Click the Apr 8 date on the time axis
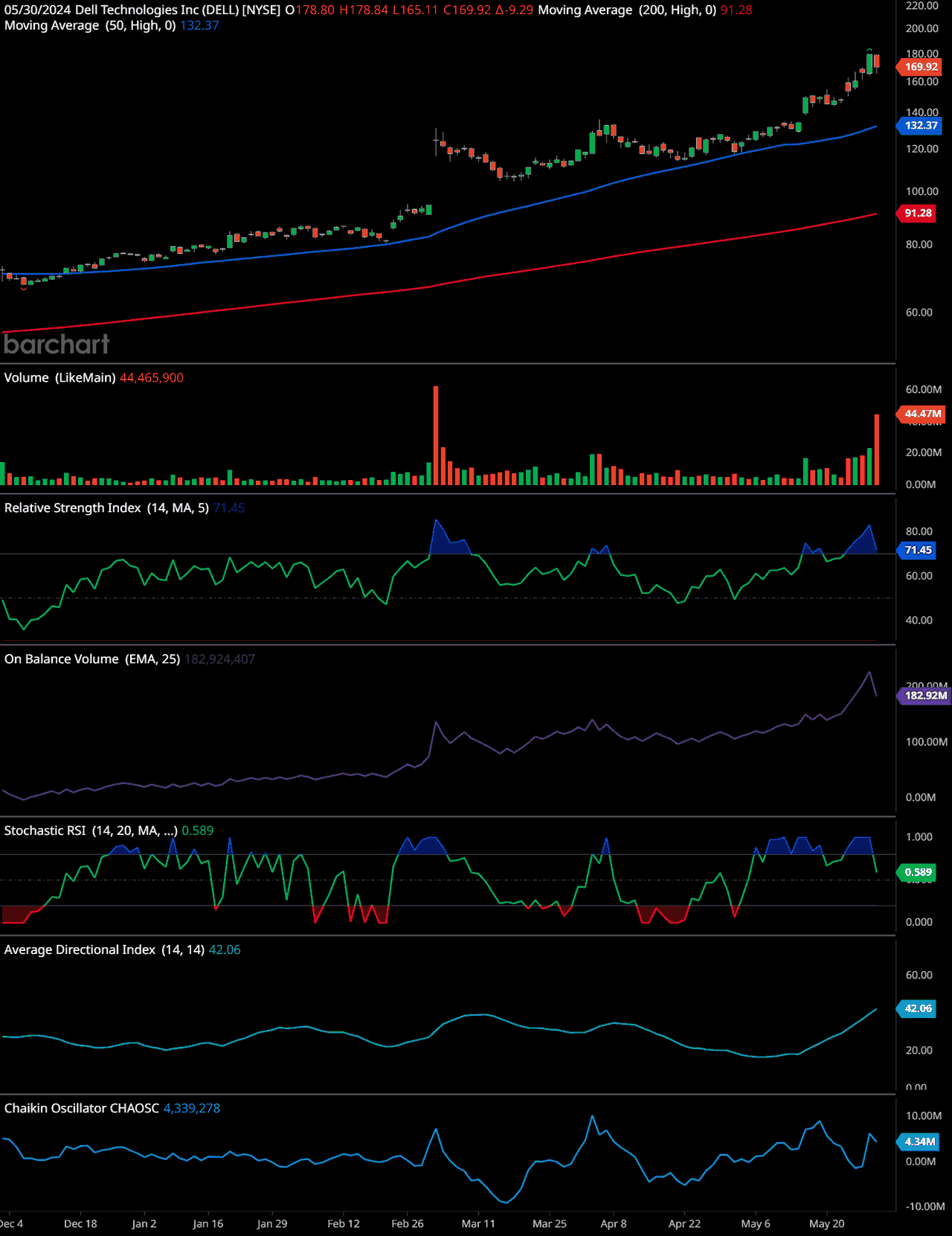Screen dimensions: 952x1236 tap(614, 1223)
